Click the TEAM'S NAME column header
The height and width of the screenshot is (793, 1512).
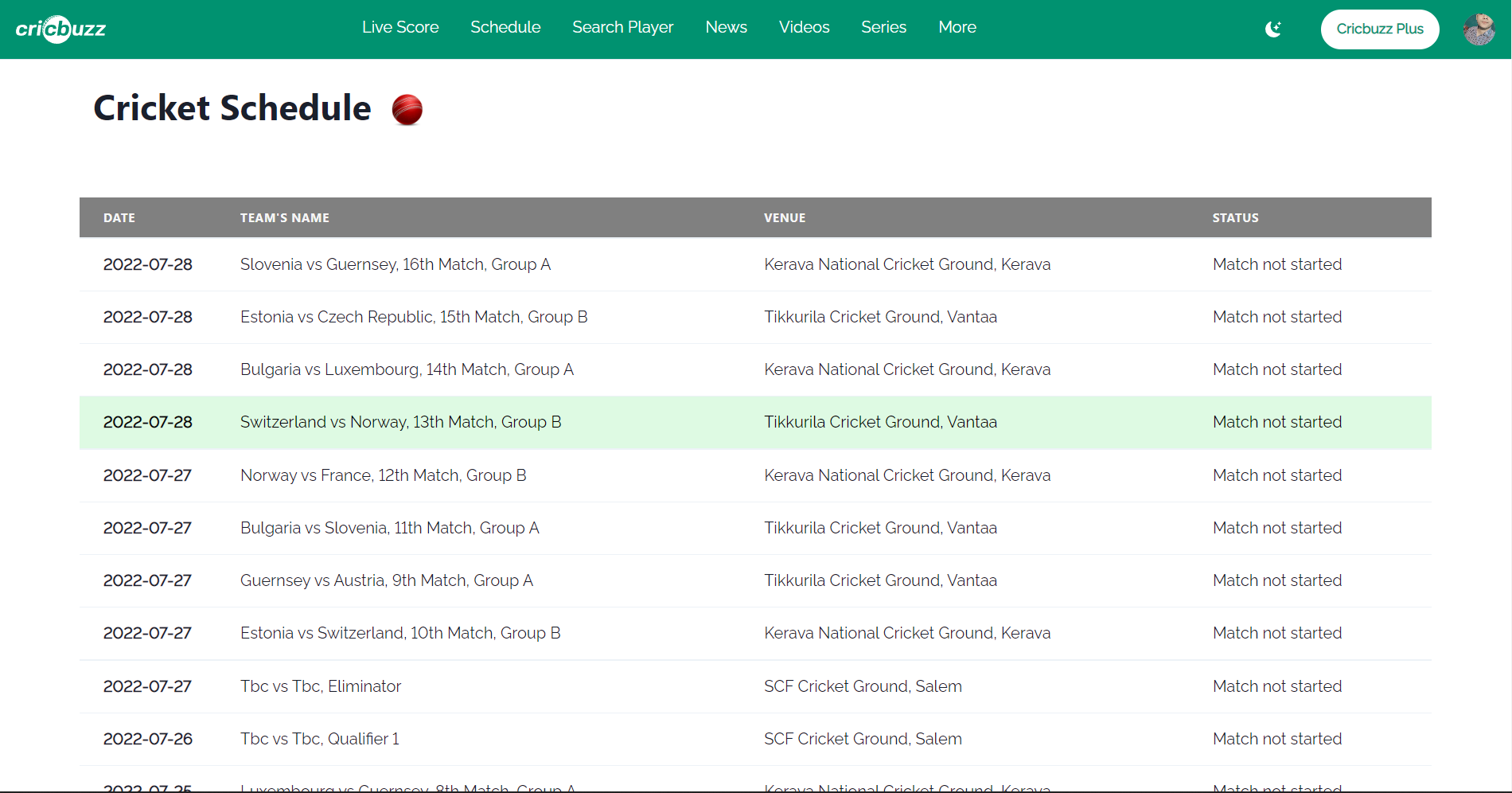click(284, 217)
